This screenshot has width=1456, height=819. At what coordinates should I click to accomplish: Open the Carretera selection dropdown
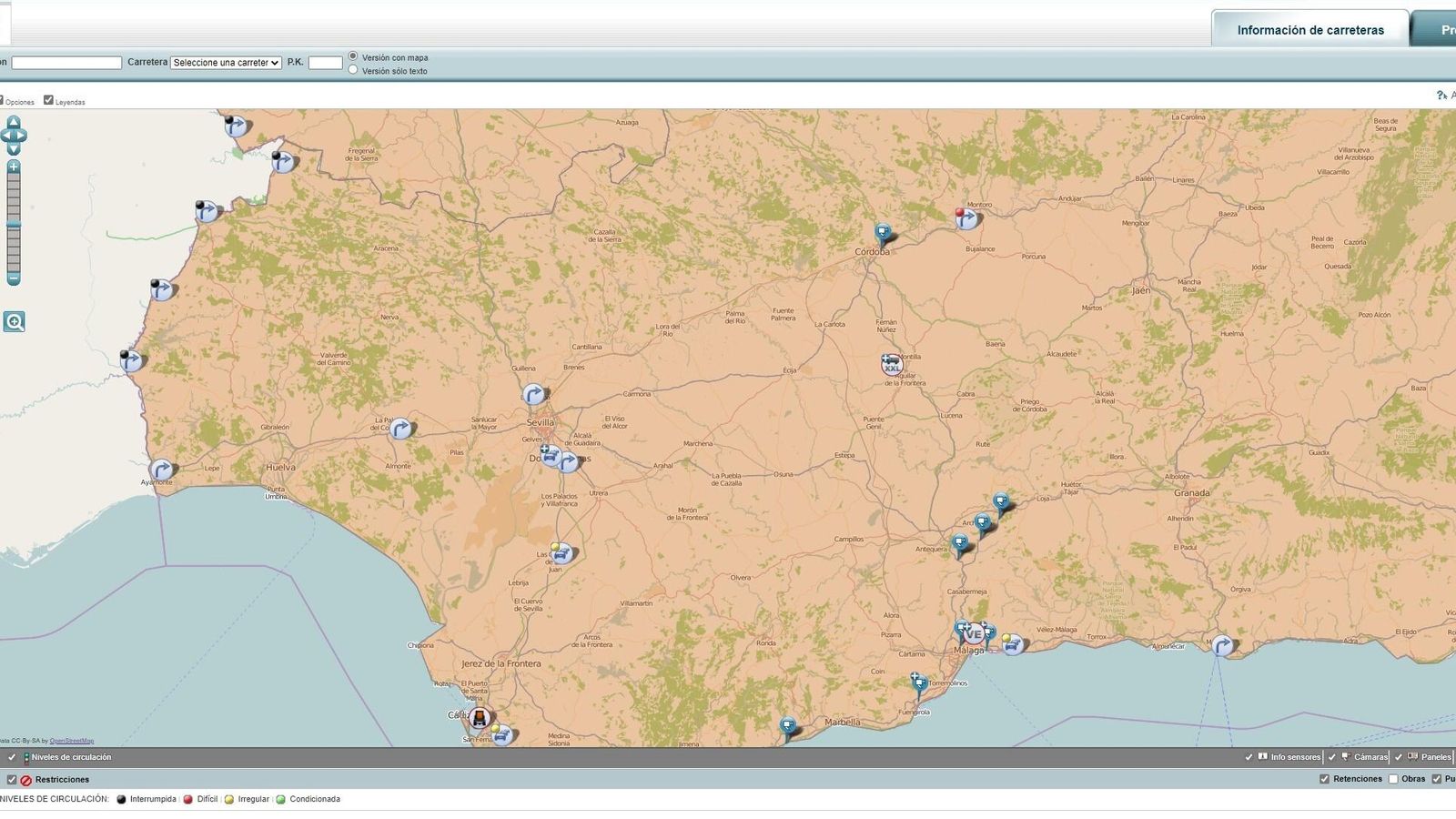[224, 63]
